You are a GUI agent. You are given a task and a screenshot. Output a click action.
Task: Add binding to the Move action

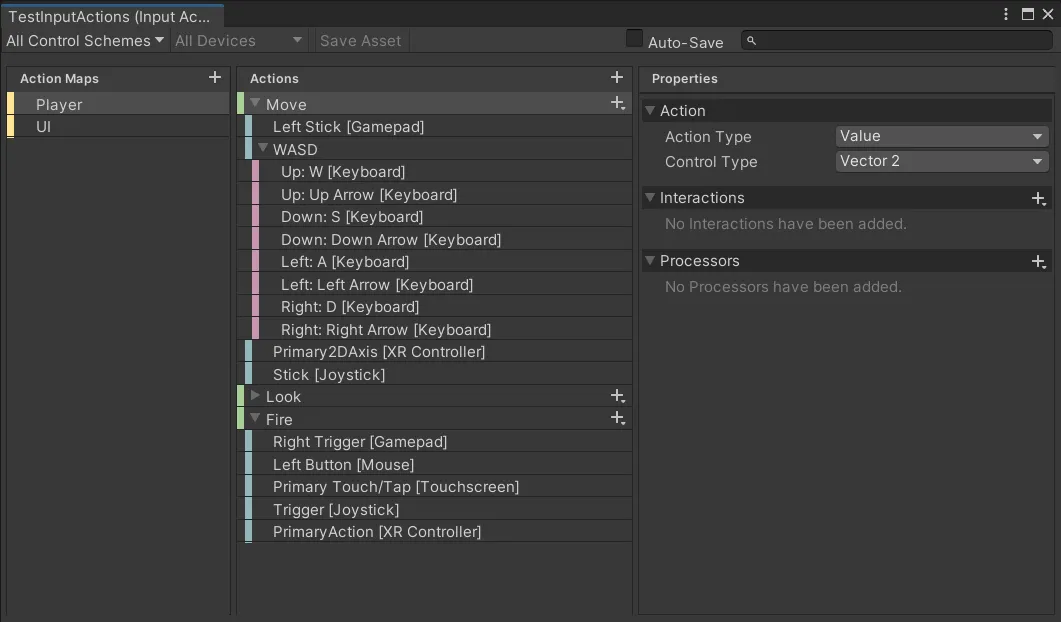click(x=618, y=104)
